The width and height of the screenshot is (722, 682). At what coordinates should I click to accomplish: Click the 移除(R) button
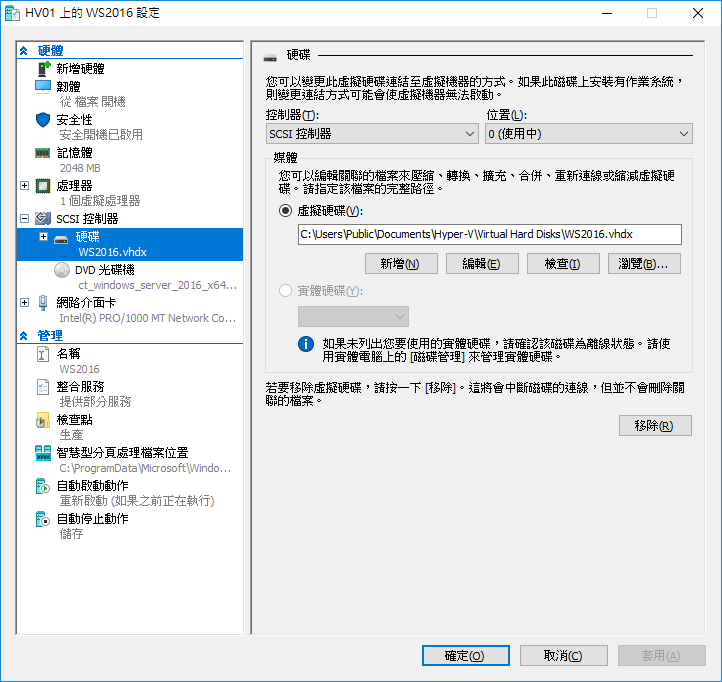tap(655, 426)
